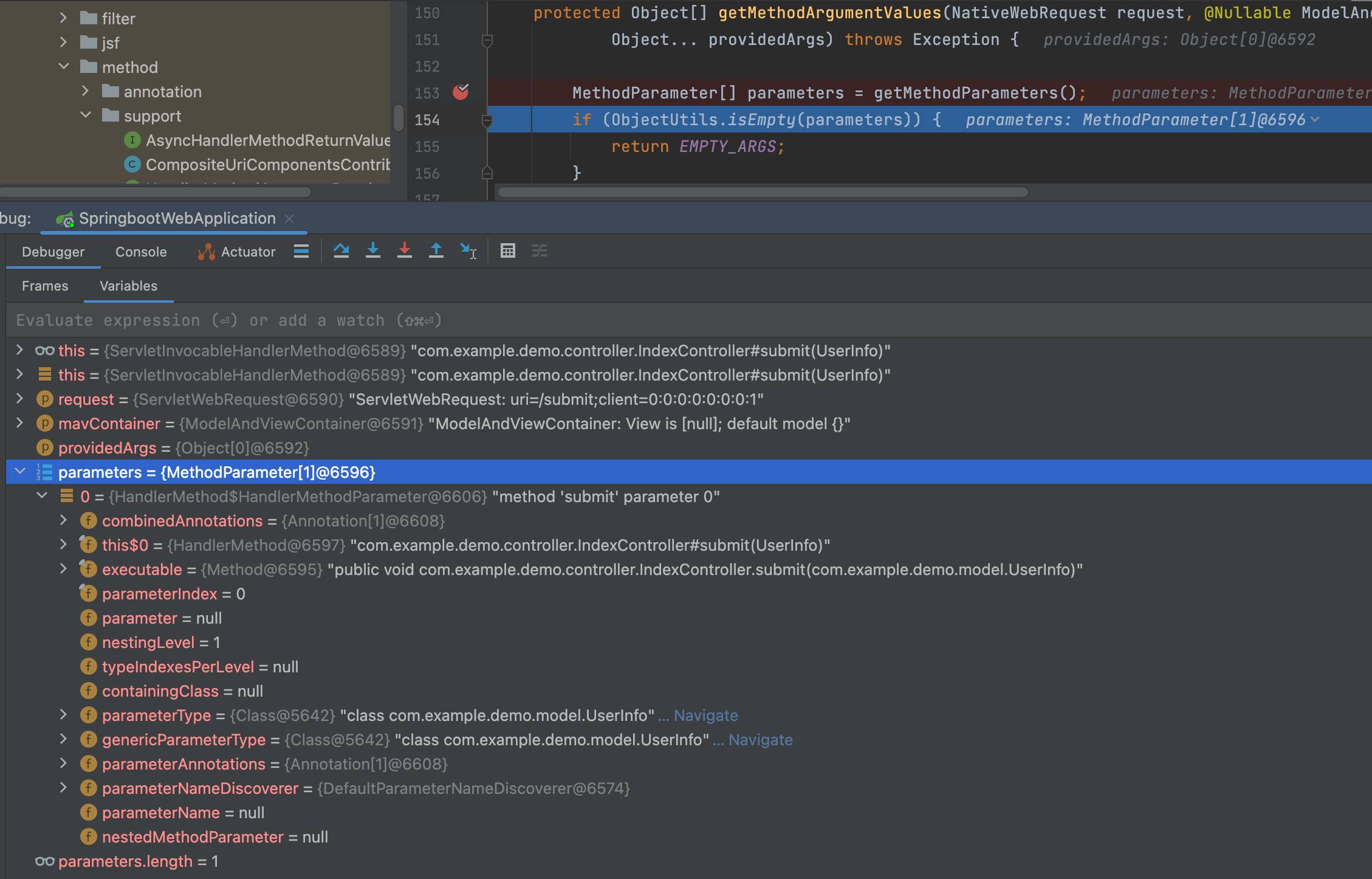
Task: Click the Step Into icon
Action: pos(373,251)
